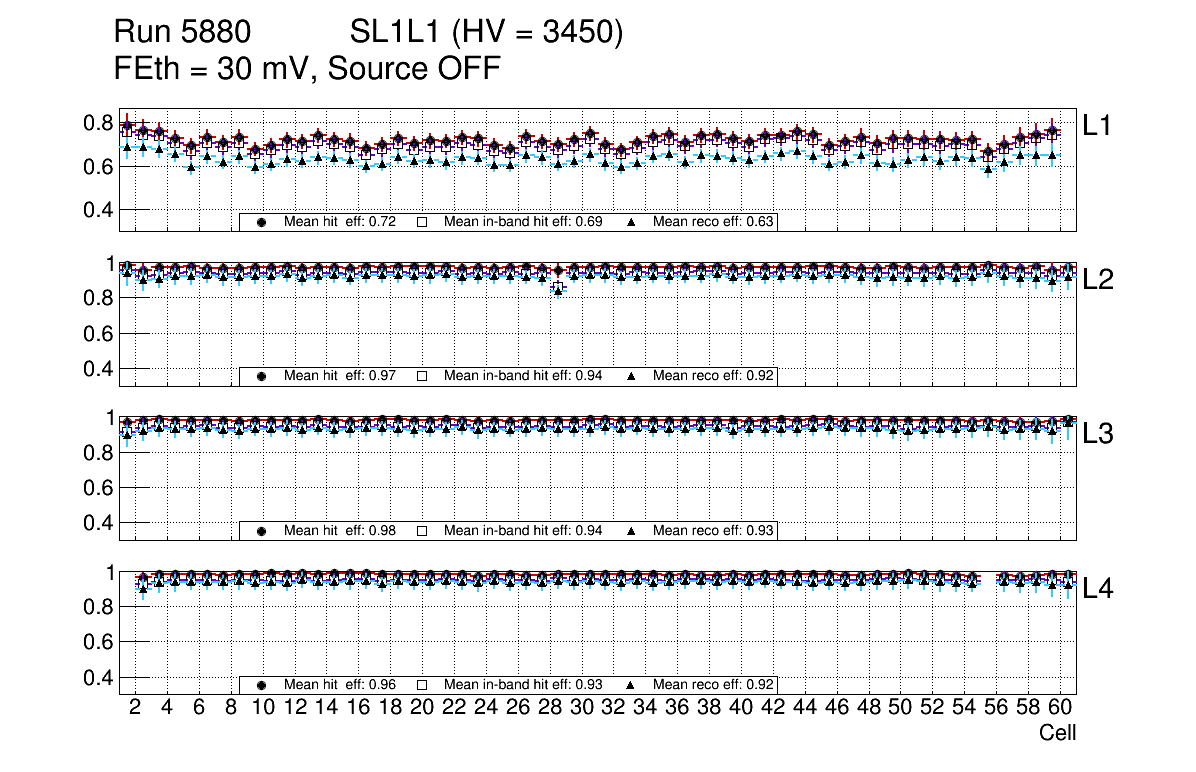Click the 'SL1L1 (HV = 3450)' title text
Viewport: 1196px width, 772px height.
(x=486, y=33)
